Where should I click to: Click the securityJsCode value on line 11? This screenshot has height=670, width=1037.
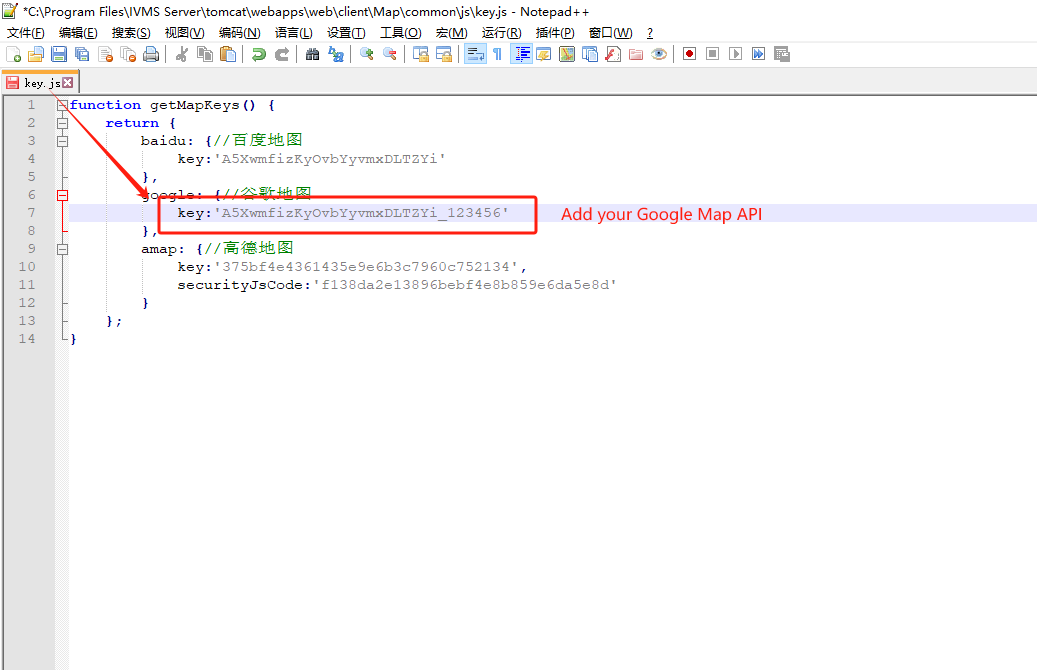465,285
